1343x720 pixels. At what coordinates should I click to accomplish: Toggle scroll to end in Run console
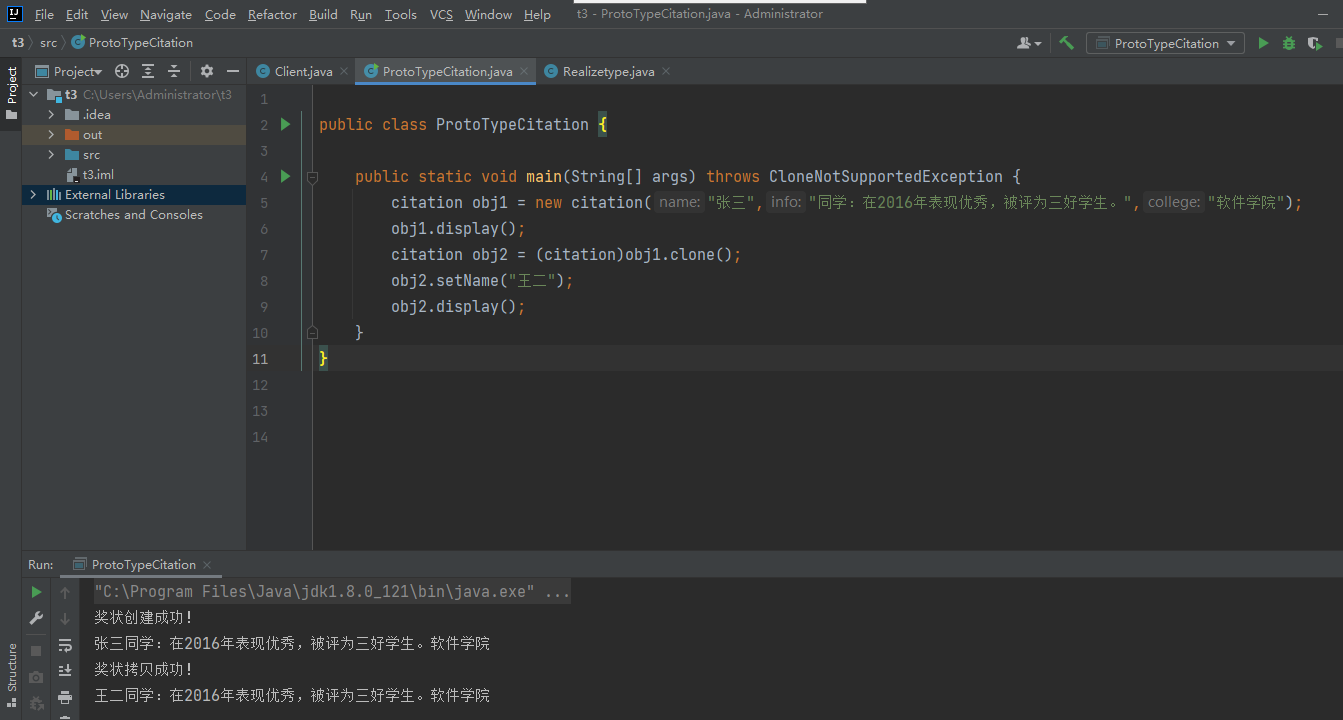(65, 671)
